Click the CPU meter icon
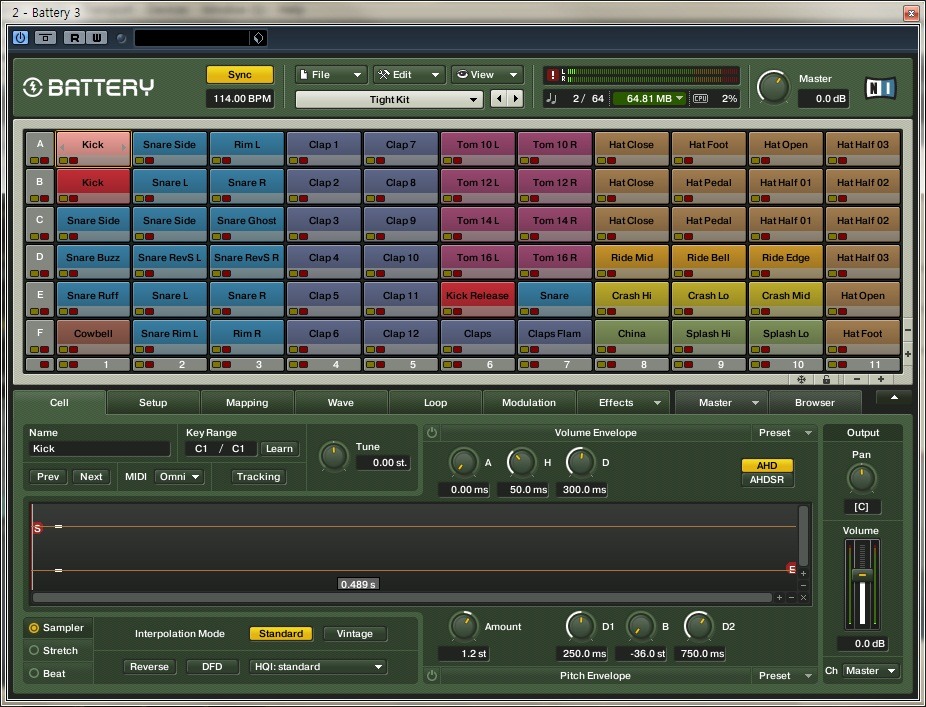 pos(700,99)
